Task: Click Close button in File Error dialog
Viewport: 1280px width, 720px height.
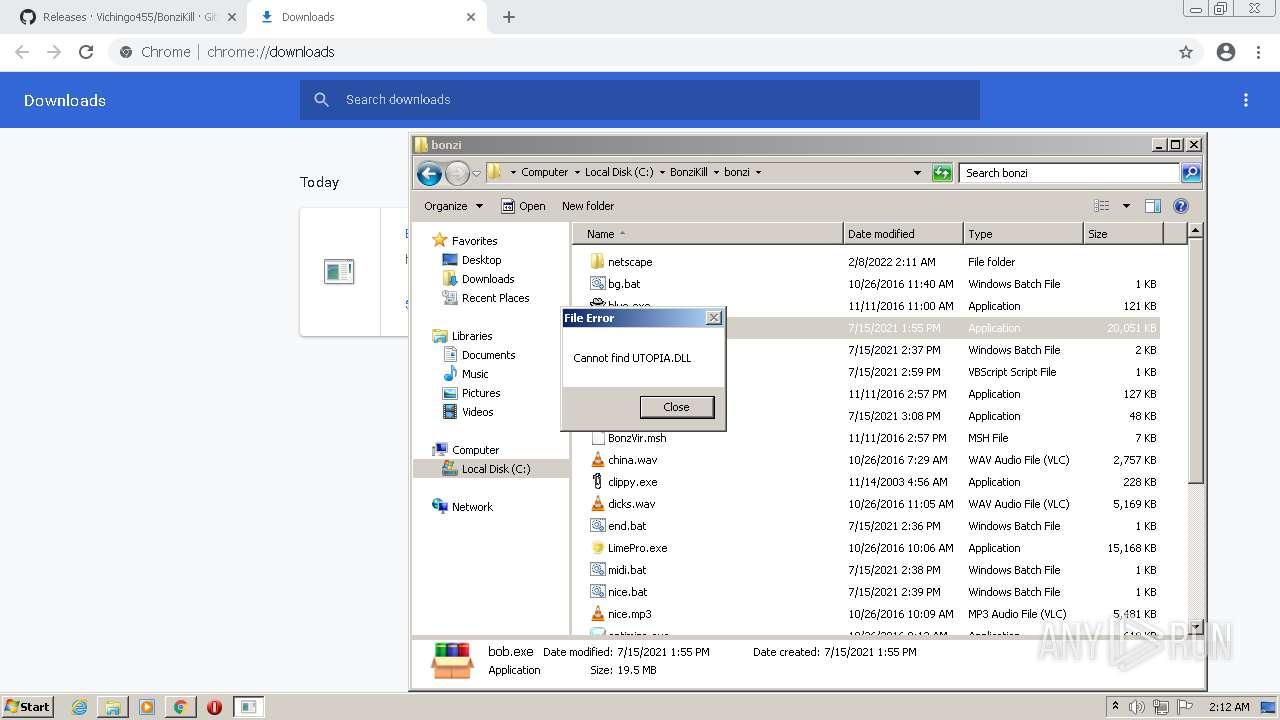Action: (677, 407)
